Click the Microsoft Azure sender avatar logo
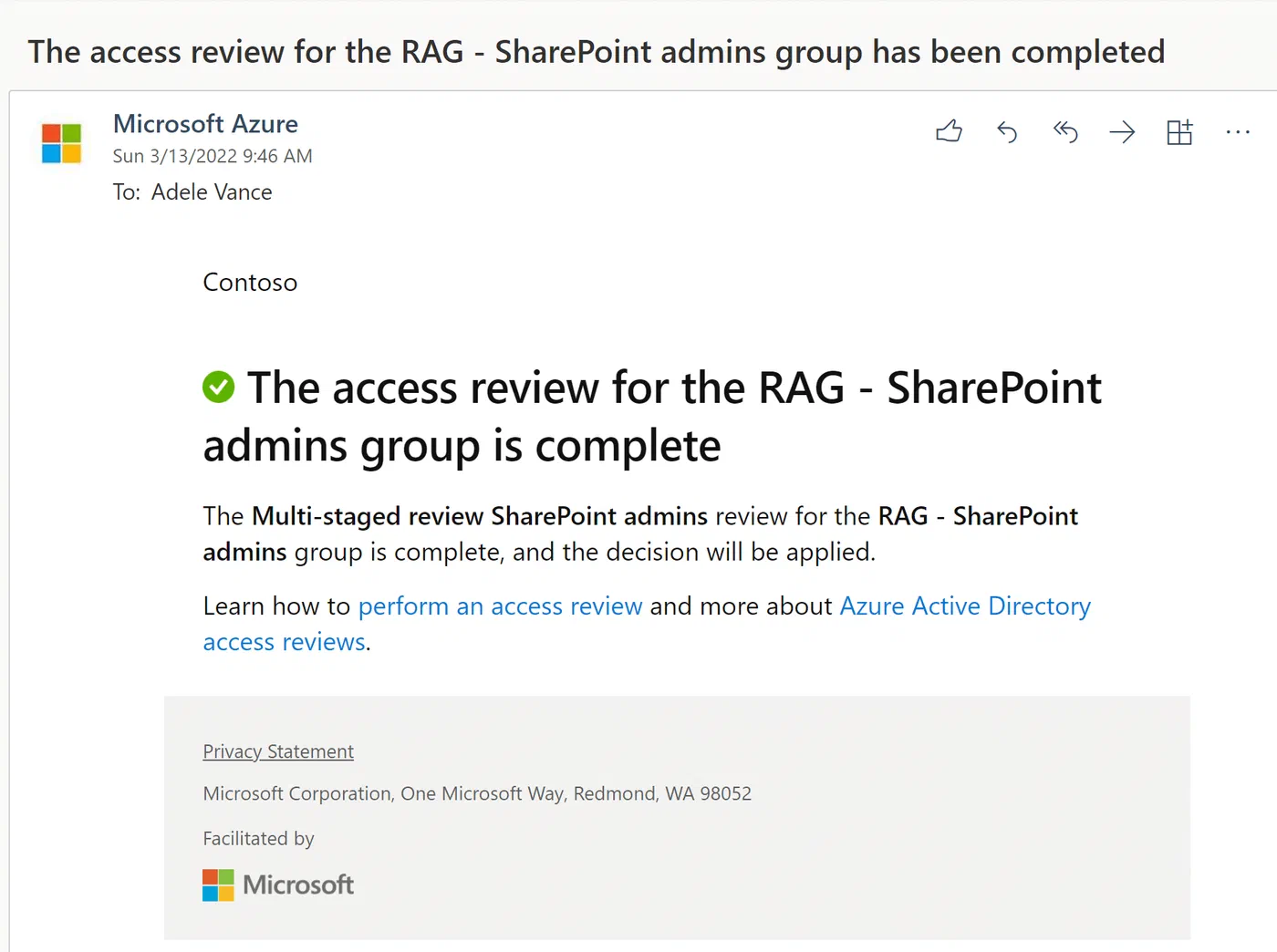The height and width of the screenshot is (952, 1277). (x=61, y=144)
